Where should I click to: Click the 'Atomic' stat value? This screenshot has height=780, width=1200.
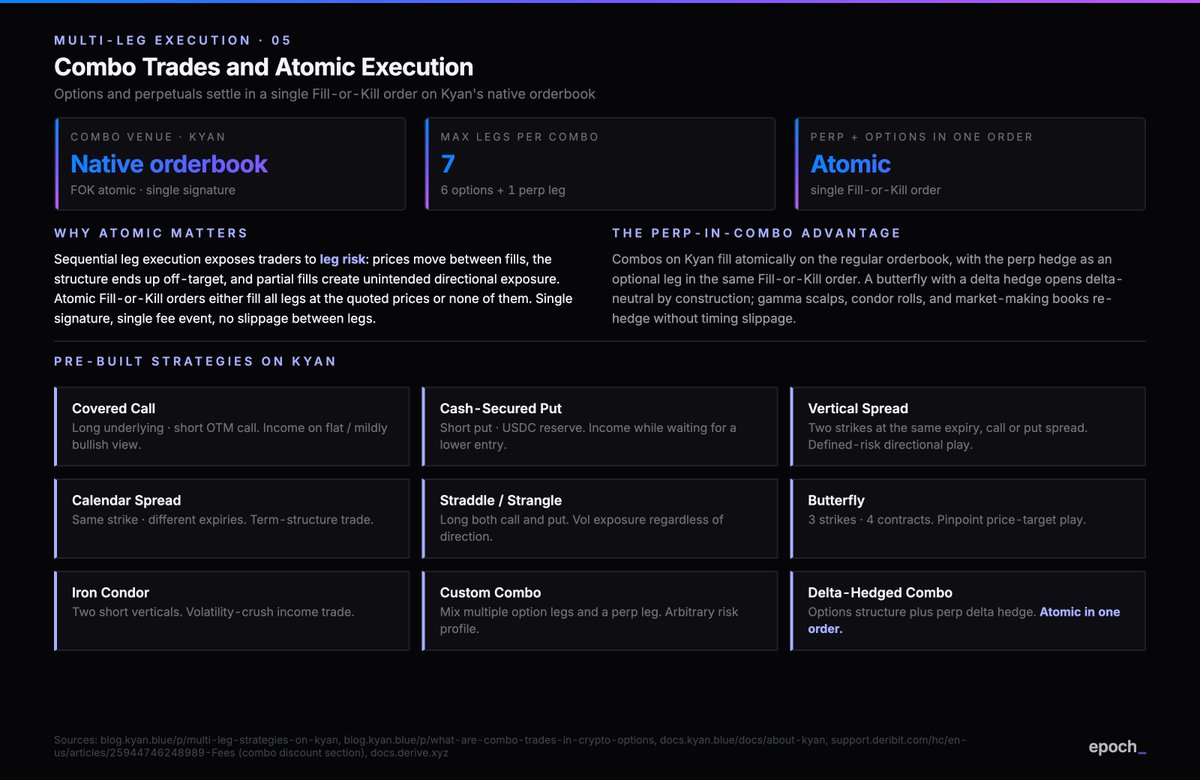(850, 164)
